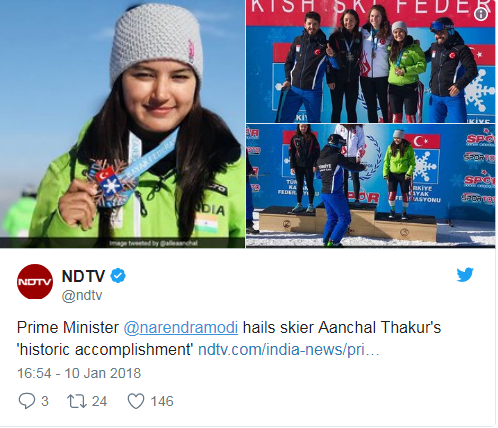Screen dimensions: 498x428
Task: Open the @ndtv handle
Action: click(82, 296)
